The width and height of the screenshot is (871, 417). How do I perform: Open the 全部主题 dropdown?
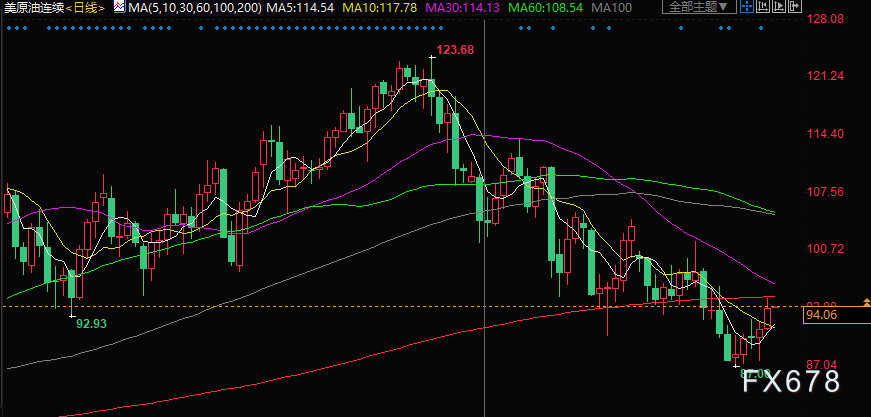(x=699, y=7)
